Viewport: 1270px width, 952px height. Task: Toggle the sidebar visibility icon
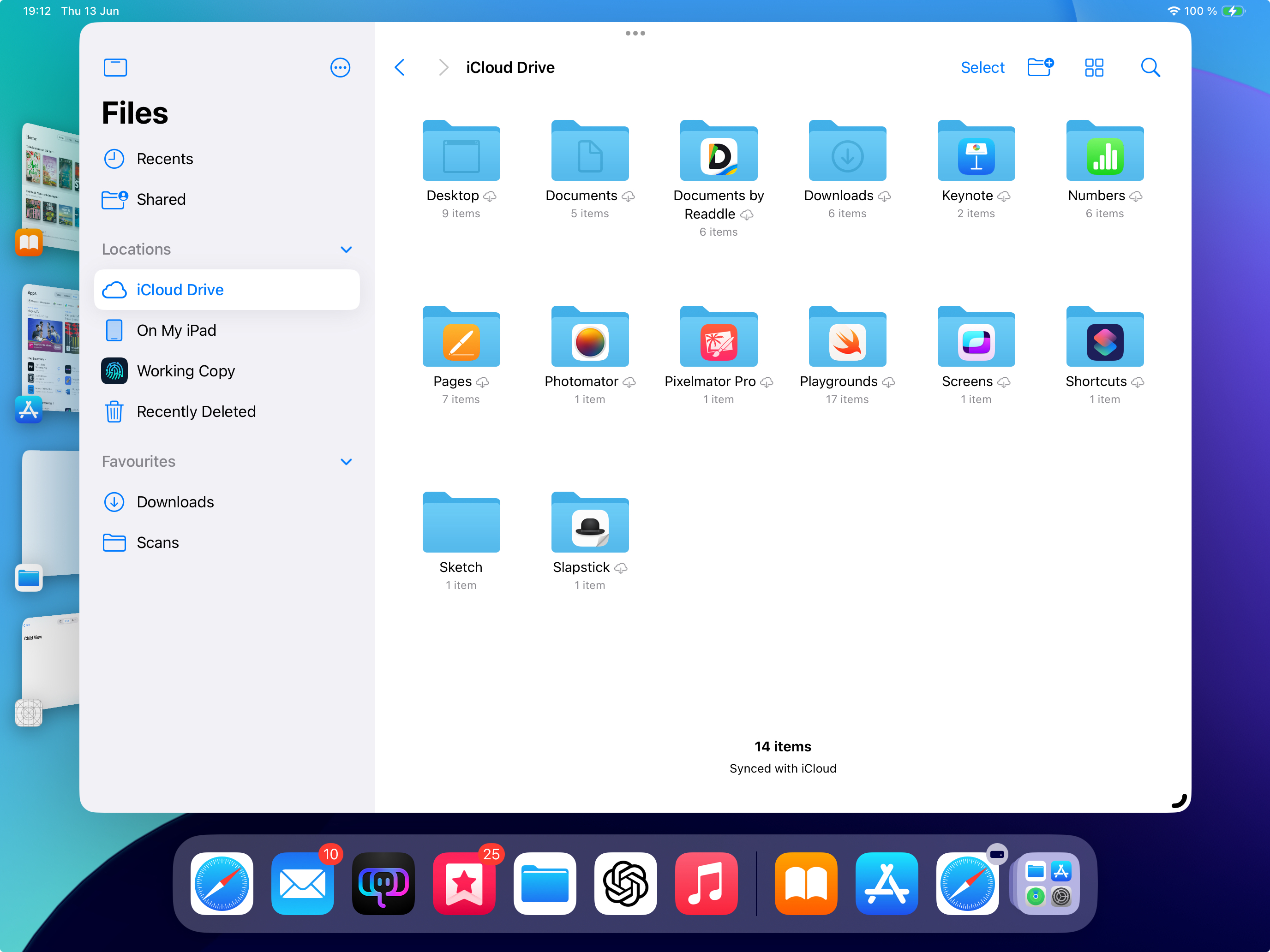115,67
